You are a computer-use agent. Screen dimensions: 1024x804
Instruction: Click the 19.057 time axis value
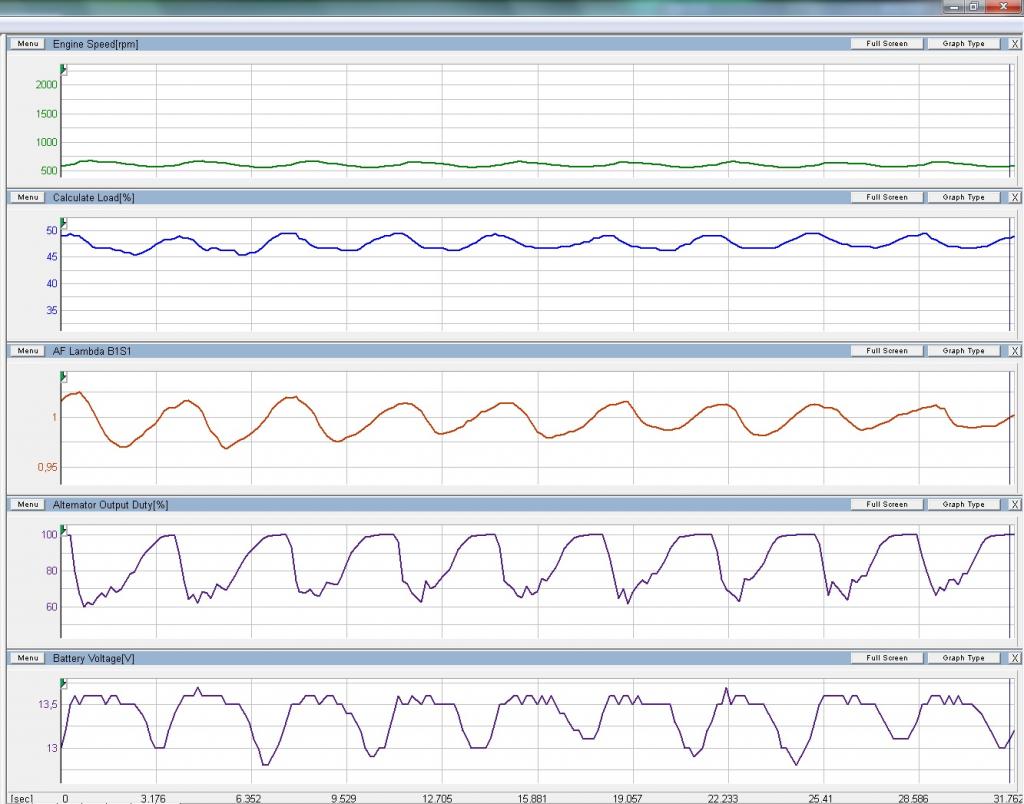pos(628,799)
